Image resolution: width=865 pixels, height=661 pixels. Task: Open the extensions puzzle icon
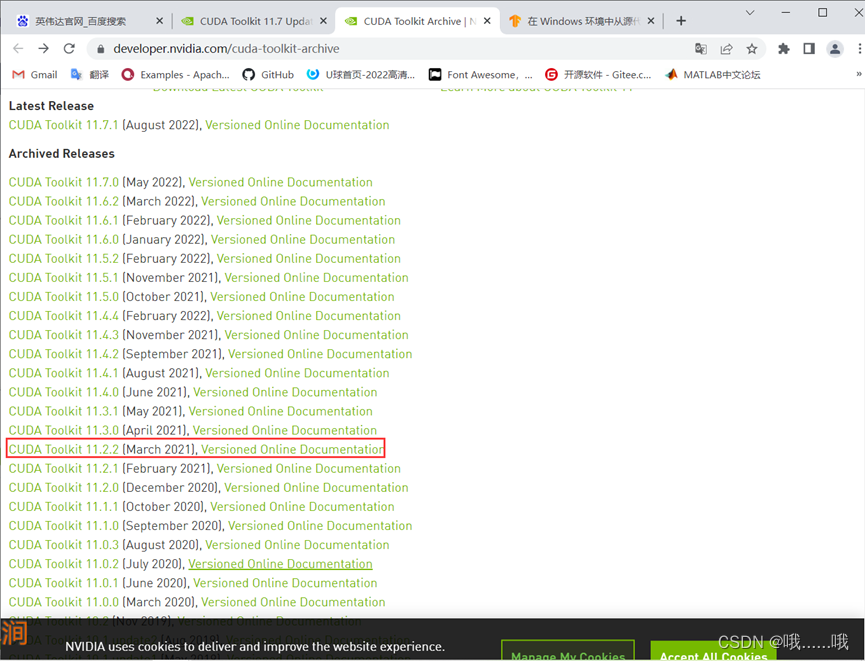coord(783,49)
